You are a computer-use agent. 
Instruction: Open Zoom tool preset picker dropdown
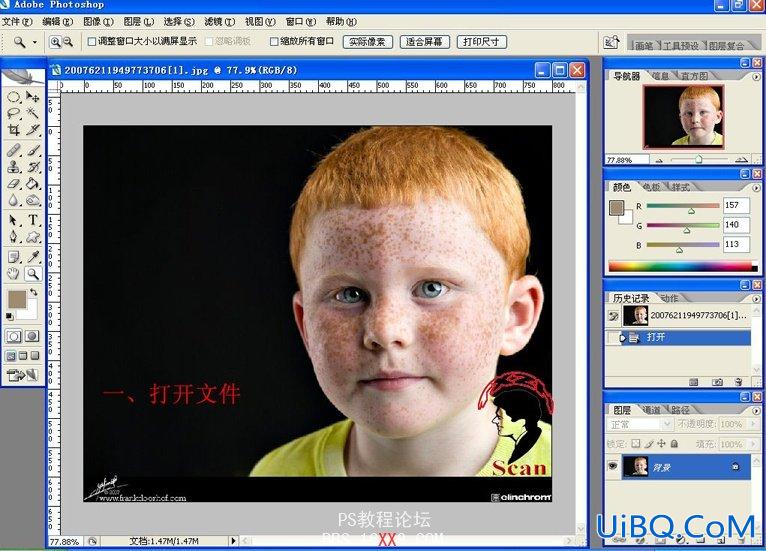pyautogui.click(x=35, y=42)
